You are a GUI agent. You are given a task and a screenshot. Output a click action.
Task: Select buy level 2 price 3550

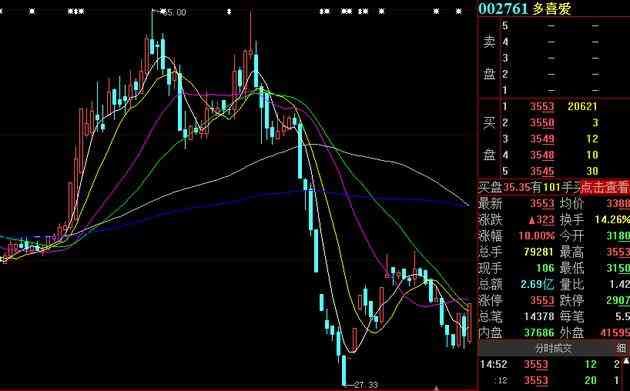coord(542,123)
